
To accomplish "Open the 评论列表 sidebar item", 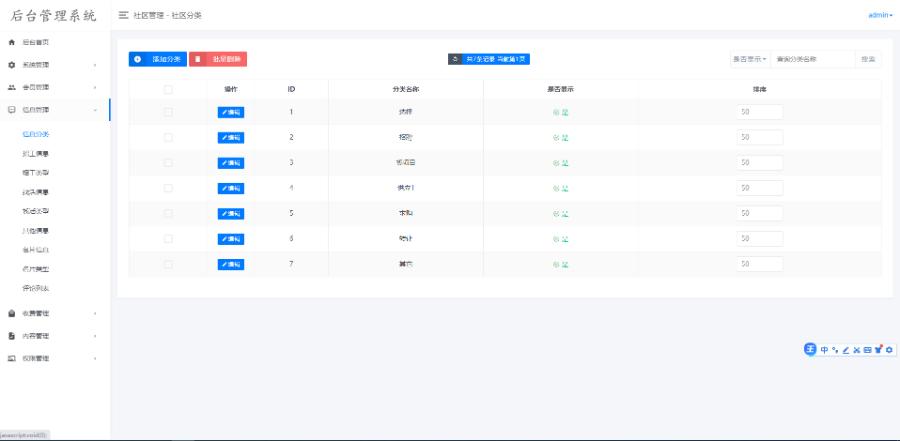I will pyautogui.click(x=36, y=288).
